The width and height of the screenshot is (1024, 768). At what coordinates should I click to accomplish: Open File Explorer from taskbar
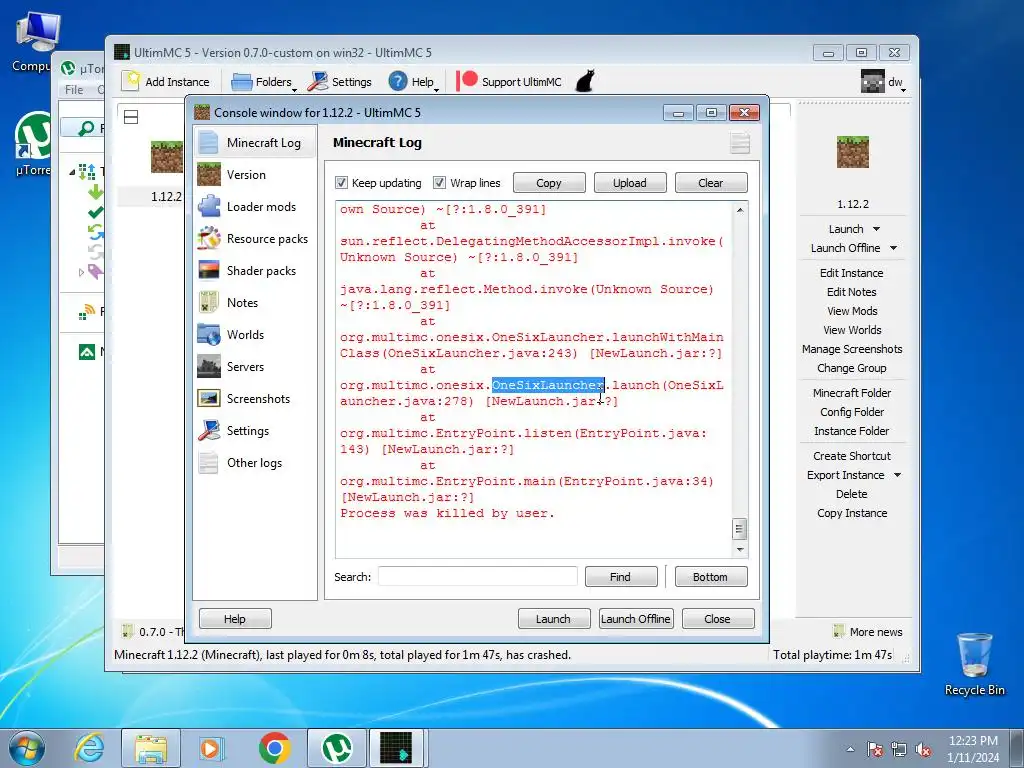151,748
